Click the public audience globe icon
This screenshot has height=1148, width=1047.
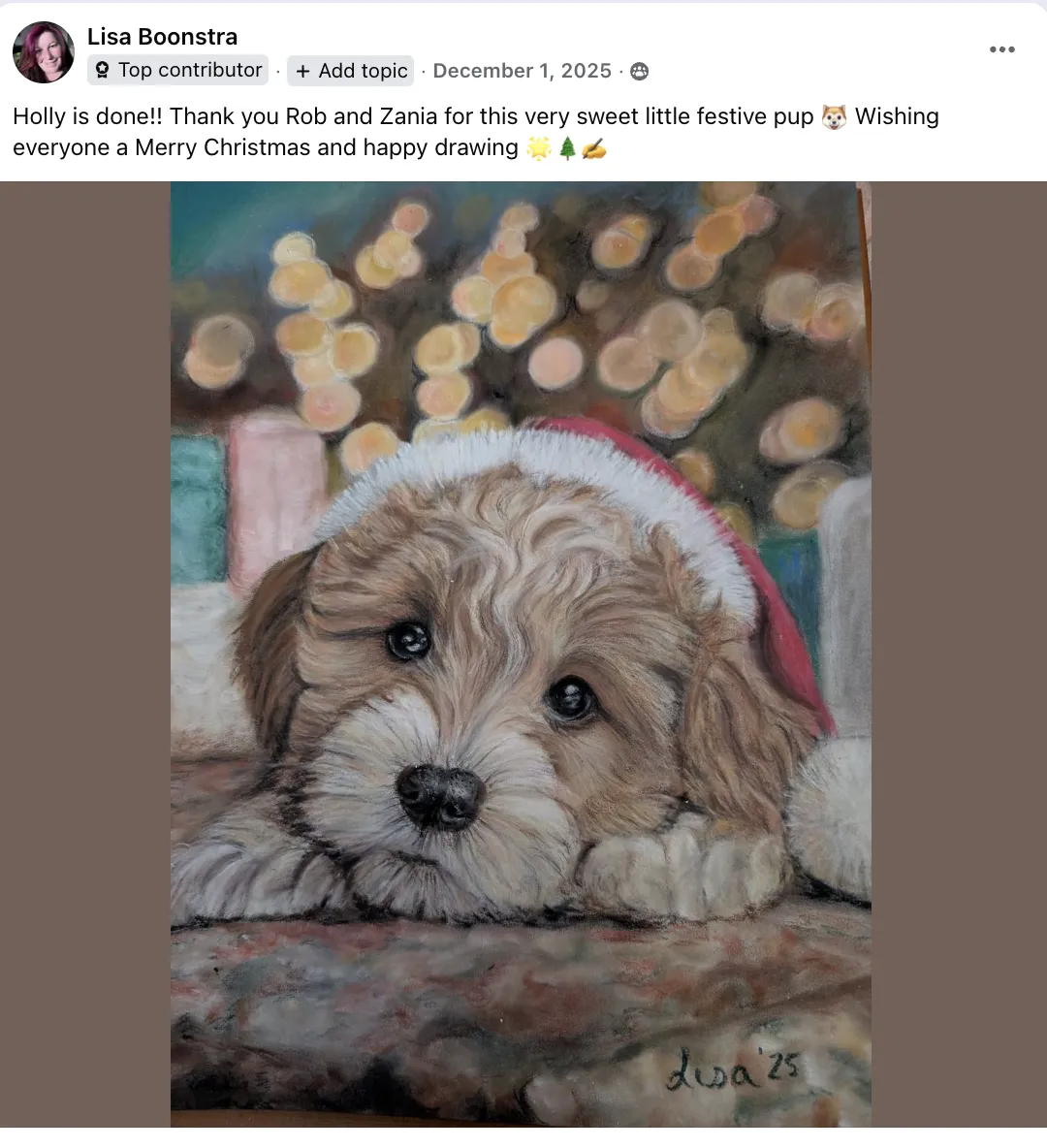pyautogui.click(x=639, y=71)
